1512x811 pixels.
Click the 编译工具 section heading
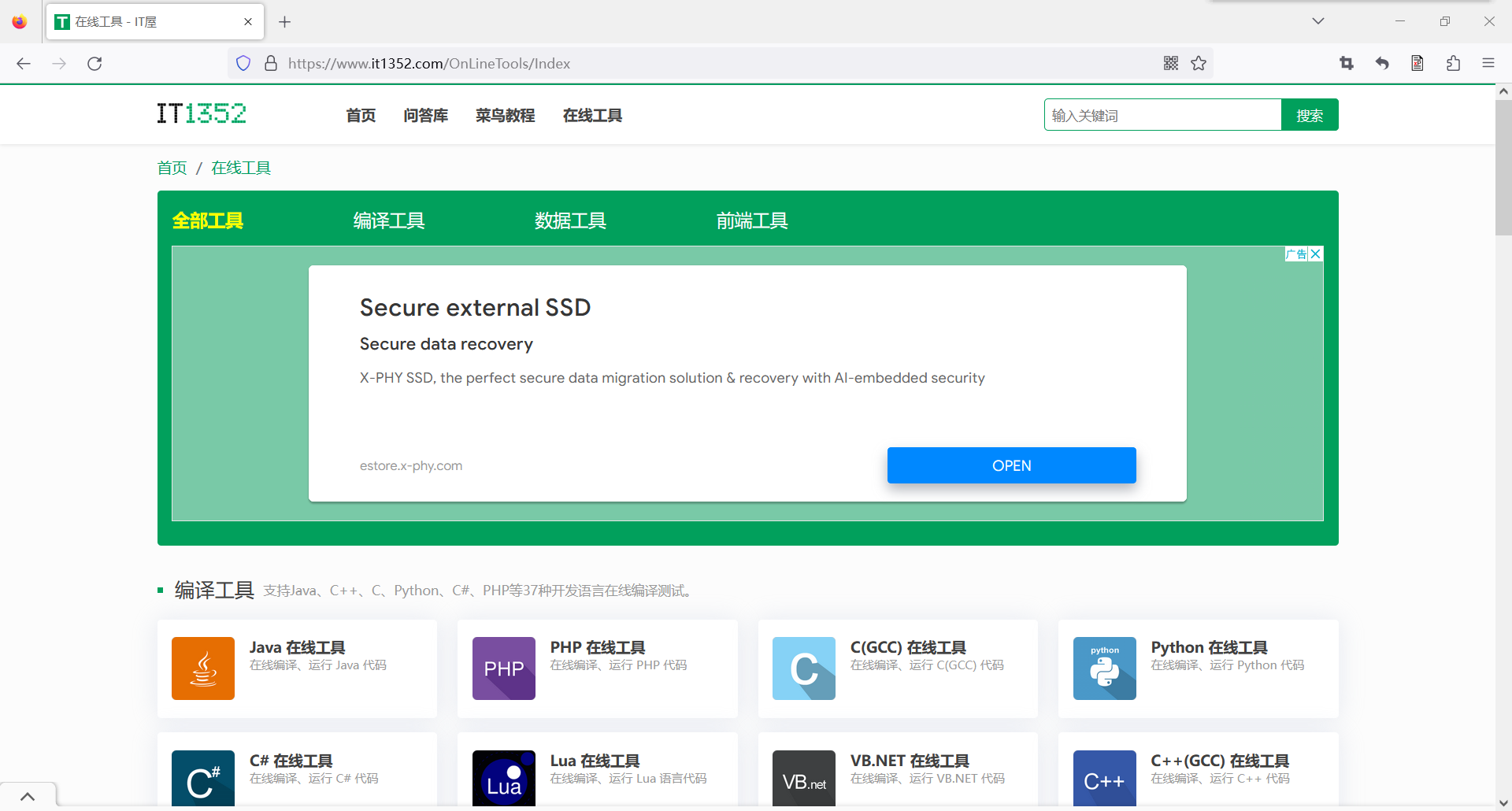point(214,590)
